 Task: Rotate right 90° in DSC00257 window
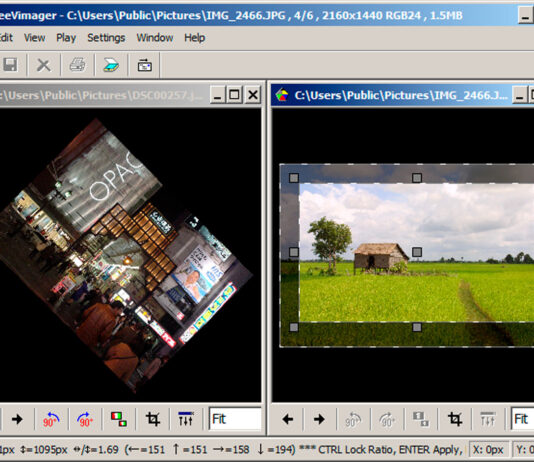85,419
